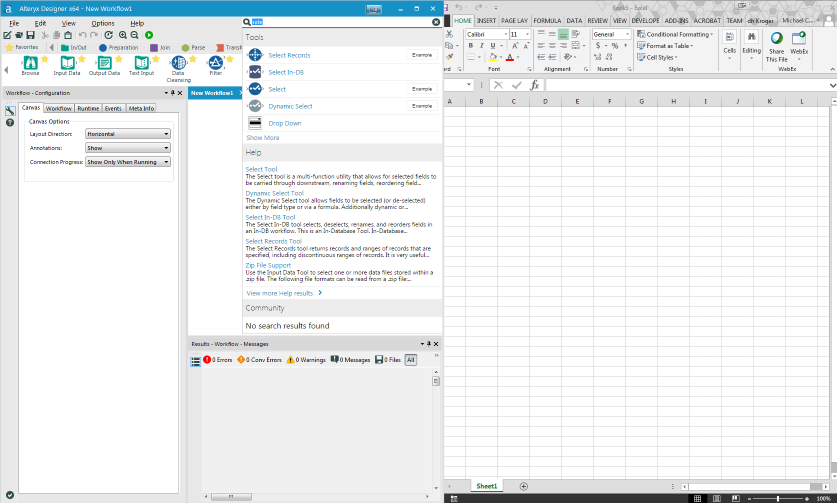Expand Format as Table dropdown

pos(665,46)
